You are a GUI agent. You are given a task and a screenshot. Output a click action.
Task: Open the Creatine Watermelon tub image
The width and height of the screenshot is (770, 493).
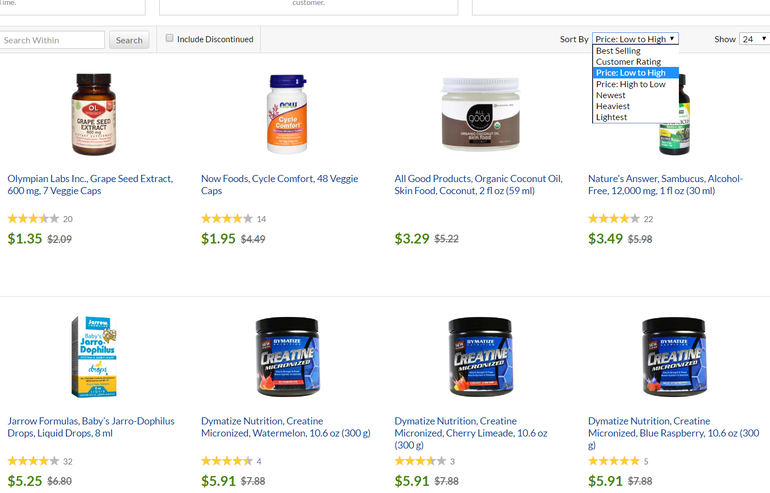[287, 356]
